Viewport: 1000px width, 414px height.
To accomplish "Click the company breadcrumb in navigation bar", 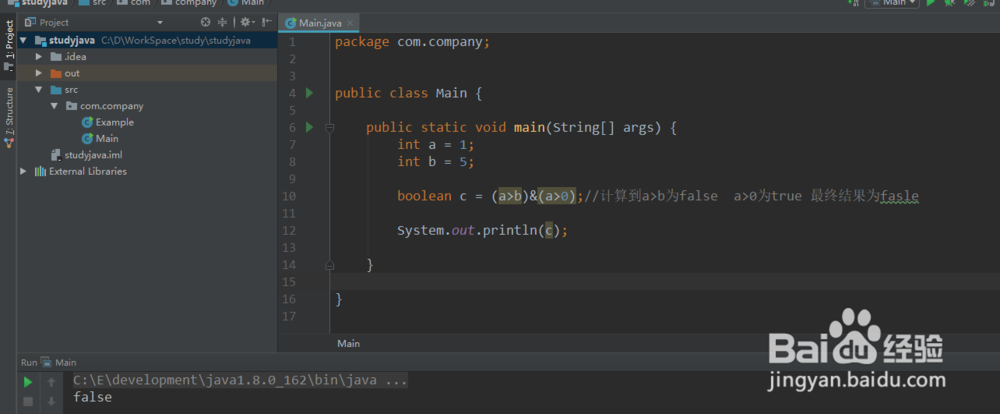I will point(189,3).
